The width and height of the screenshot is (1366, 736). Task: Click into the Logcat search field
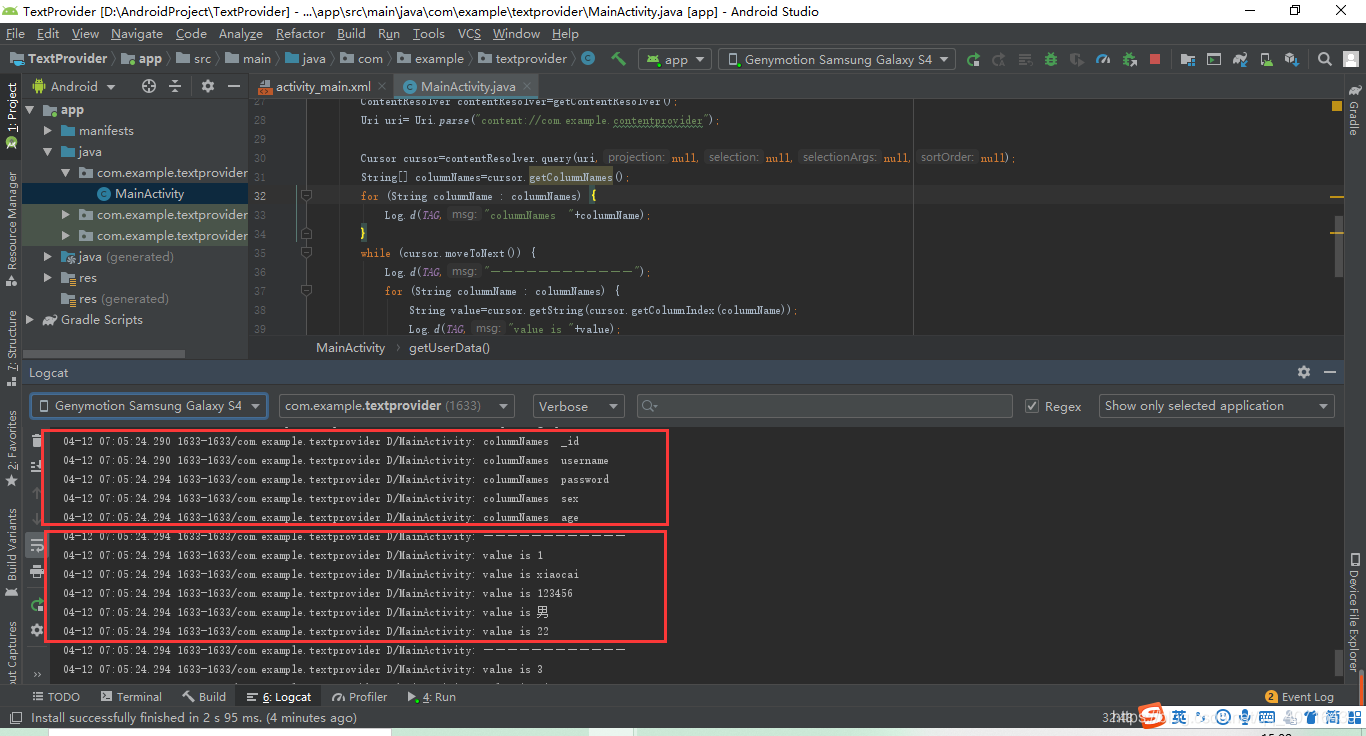coord(825,406)
